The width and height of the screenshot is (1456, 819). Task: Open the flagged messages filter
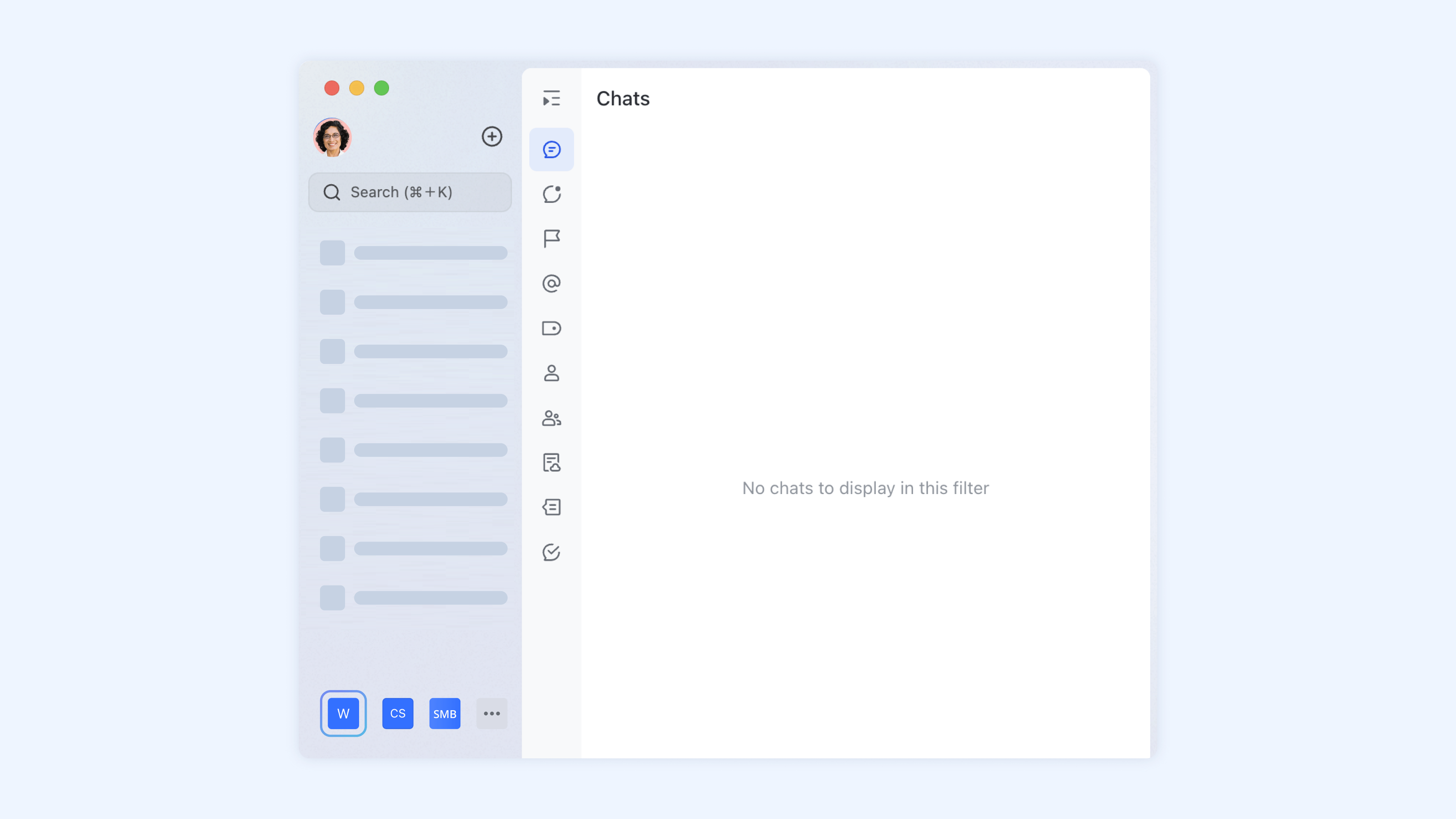[x=551, y=238]
